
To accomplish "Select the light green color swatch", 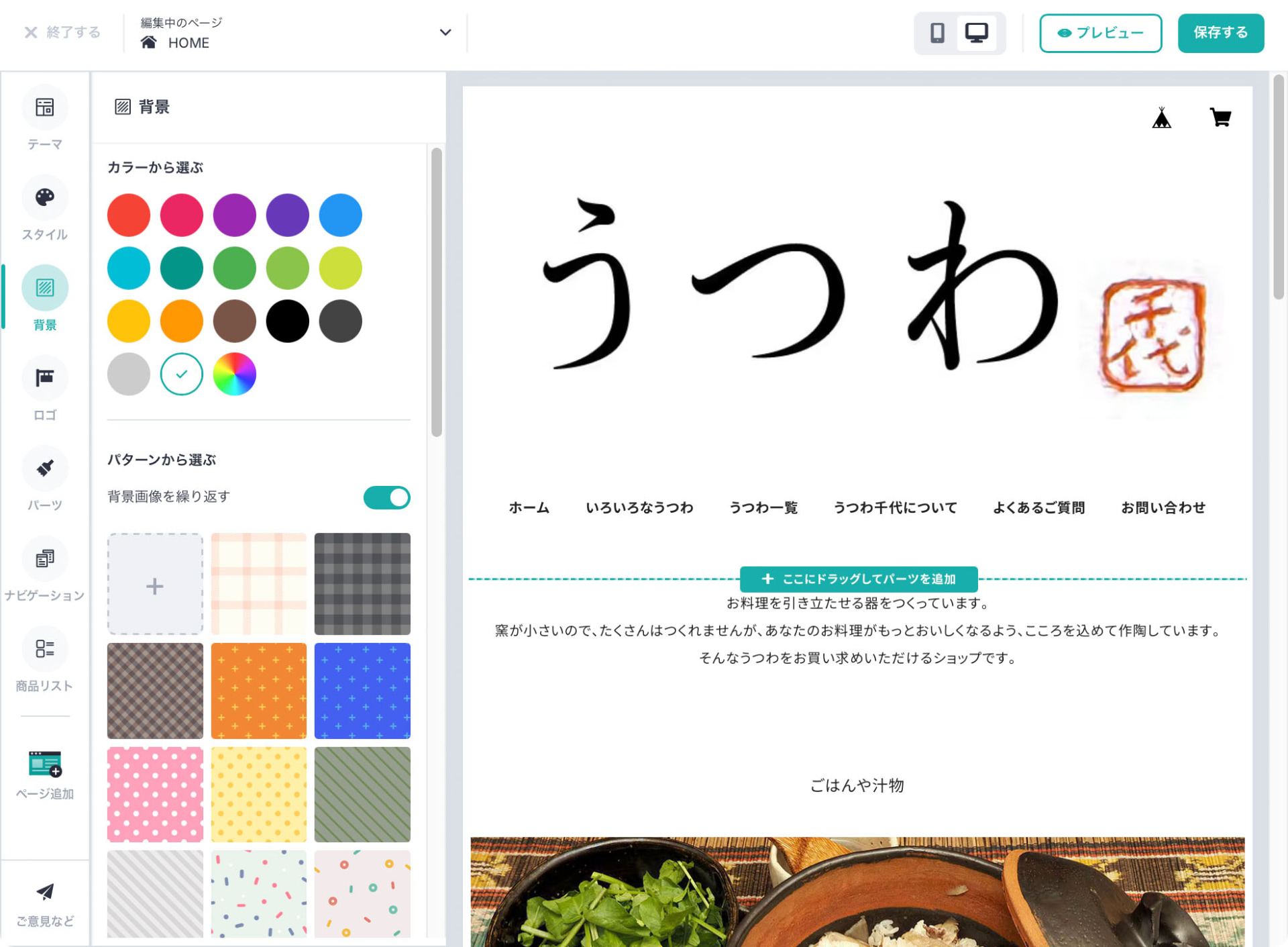I will coord(288,268).
